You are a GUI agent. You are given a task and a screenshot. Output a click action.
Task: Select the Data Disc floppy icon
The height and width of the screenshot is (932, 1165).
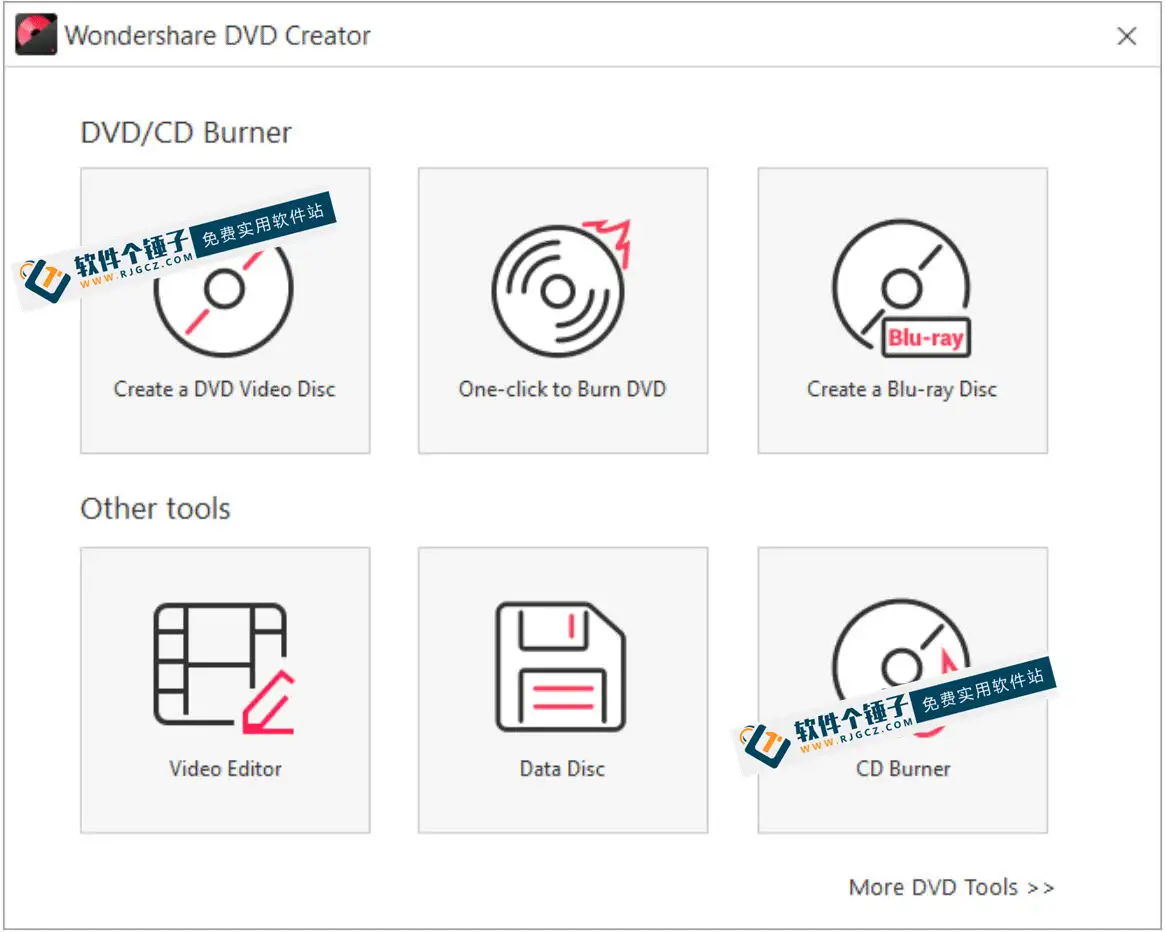[561, 667]
